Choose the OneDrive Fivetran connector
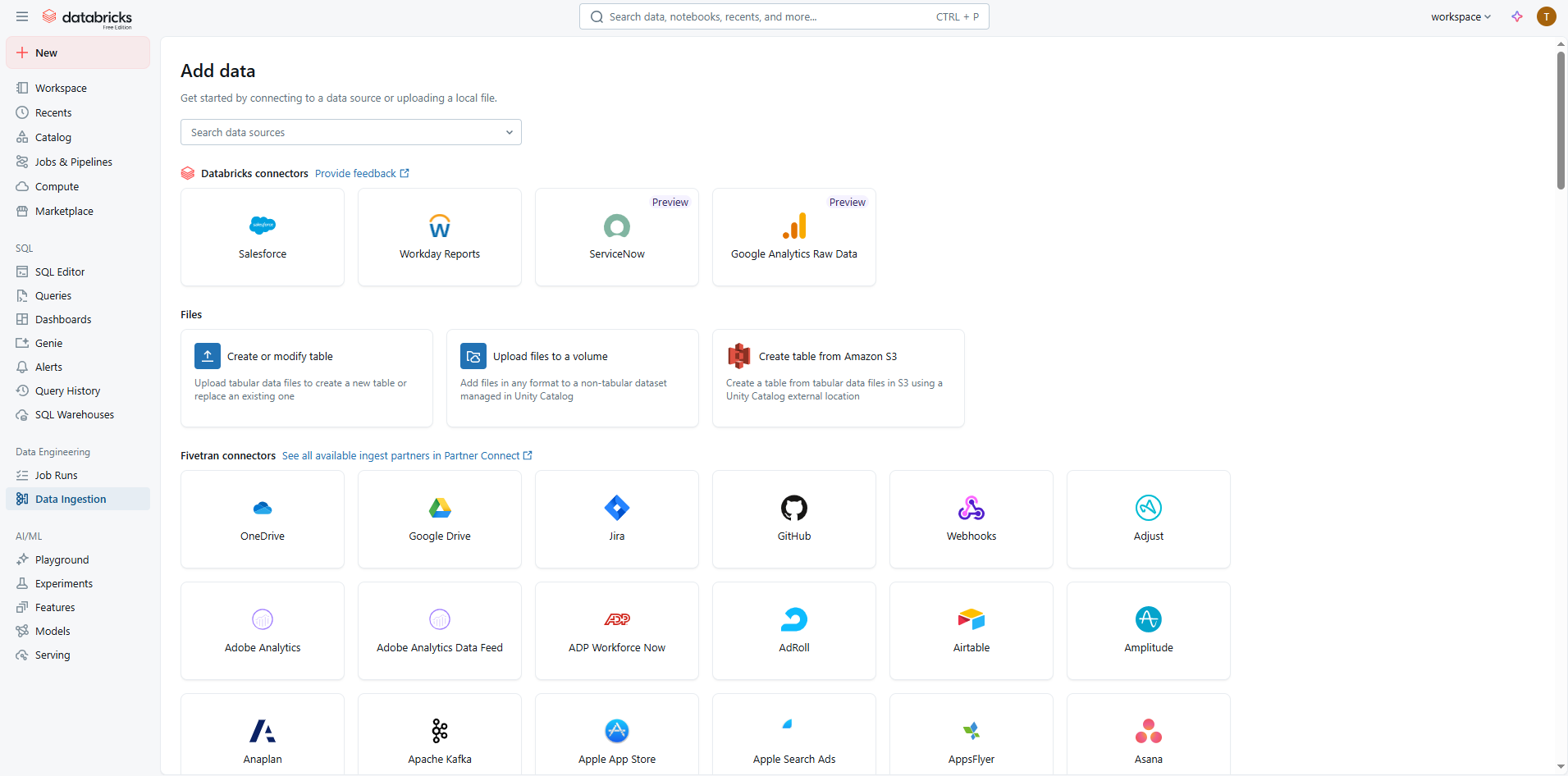1568x776 pixels. coord(263,519)
